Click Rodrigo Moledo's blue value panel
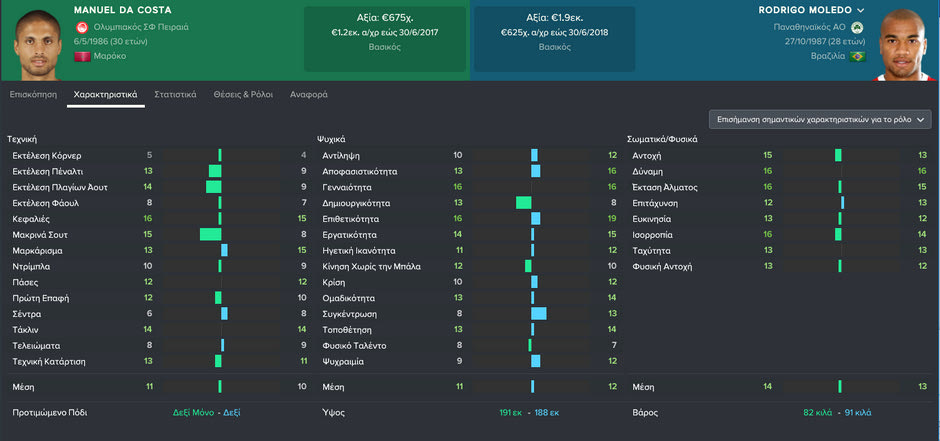The image size is (940, 441). click(554, 39)
